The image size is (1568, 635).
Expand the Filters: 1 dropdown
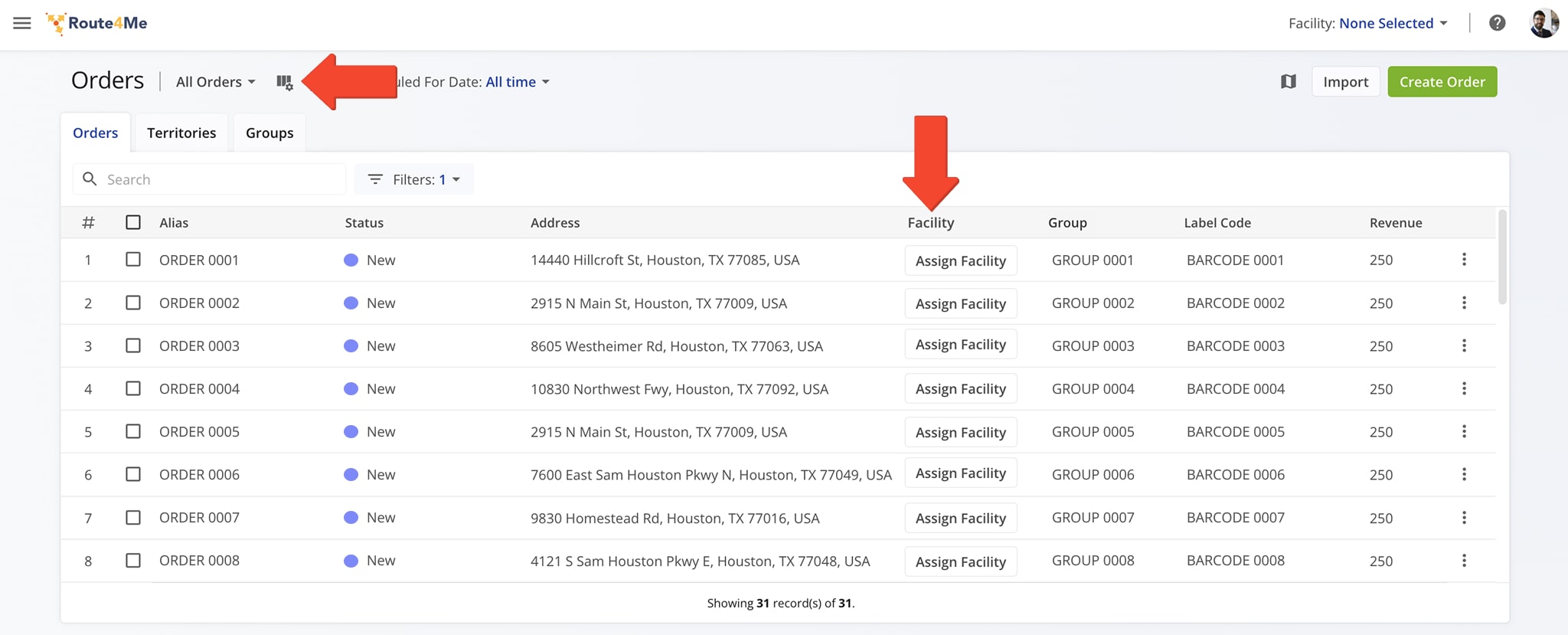[x=414, y=179]
